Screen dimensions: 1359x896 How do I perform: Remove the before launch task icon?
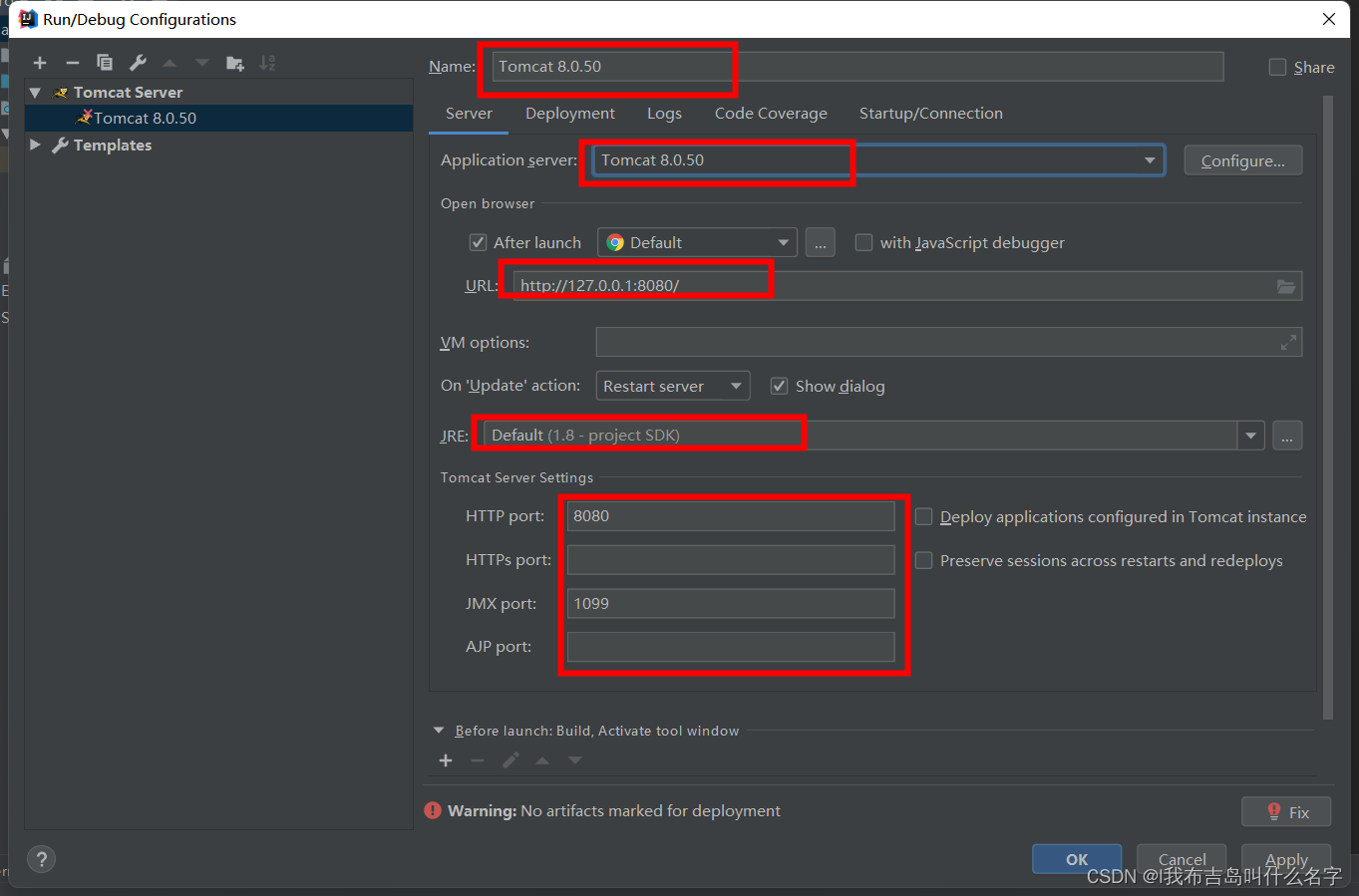[478, 760]
